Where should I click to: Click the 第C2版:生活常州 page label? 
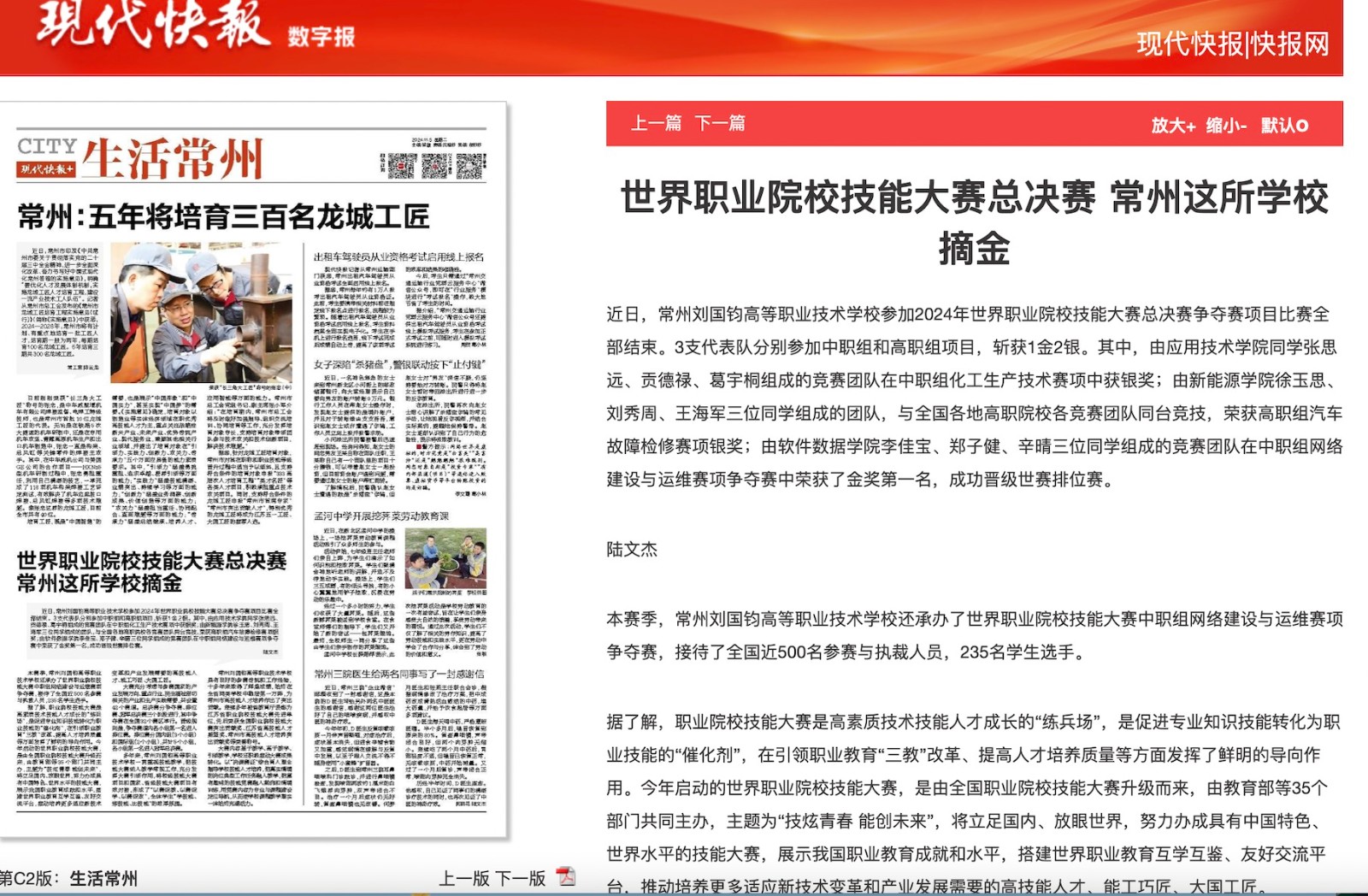68,878
